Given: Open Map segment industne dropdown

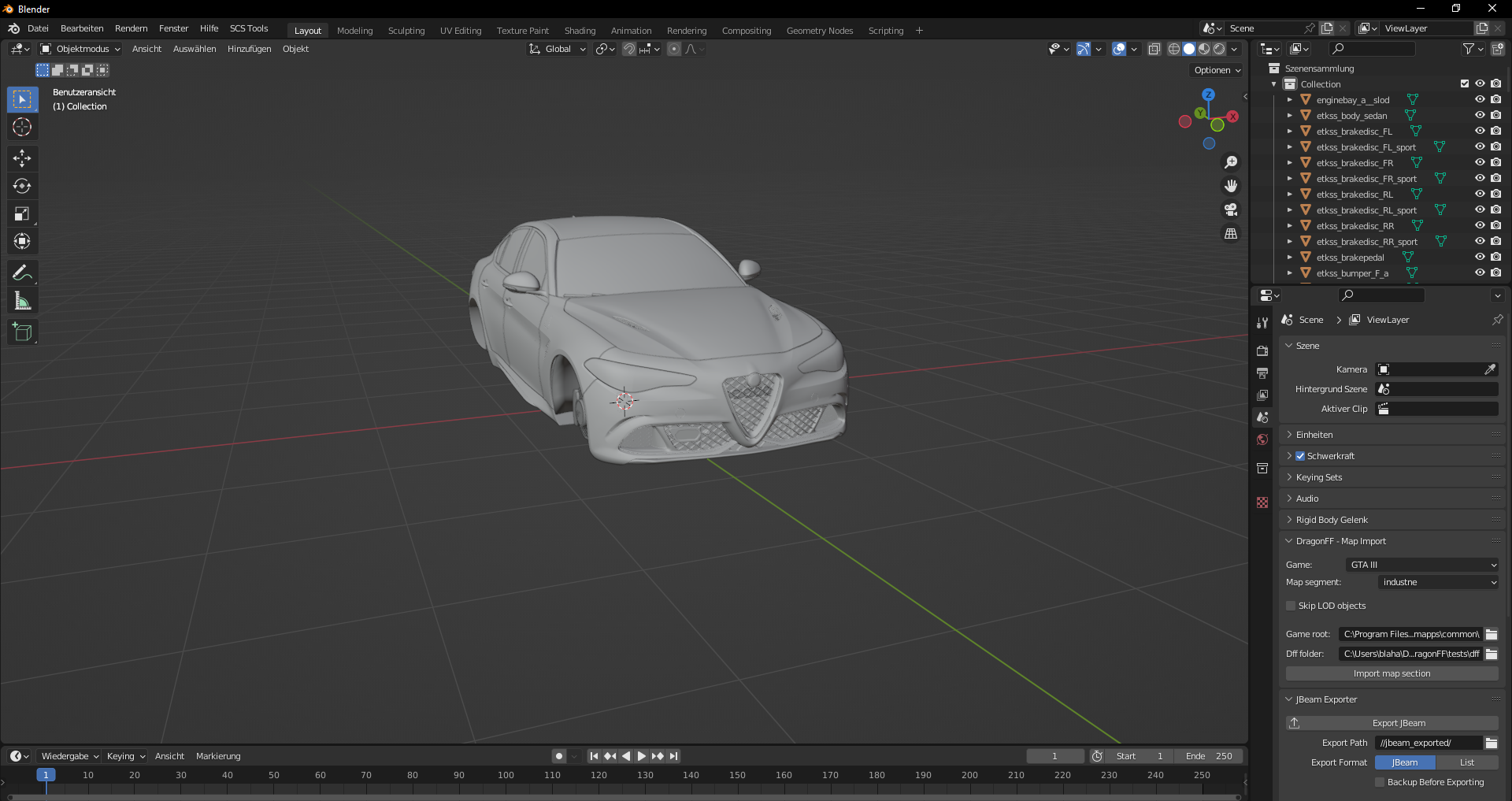Looking at the screenshot, I should 1438,582.
